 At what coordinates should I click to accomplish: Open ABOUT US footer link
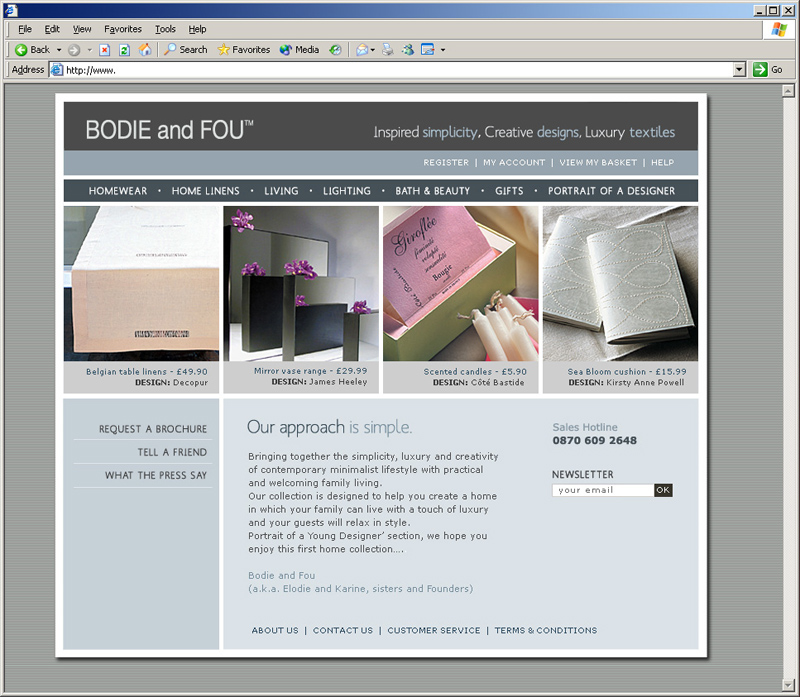[275, 630]
